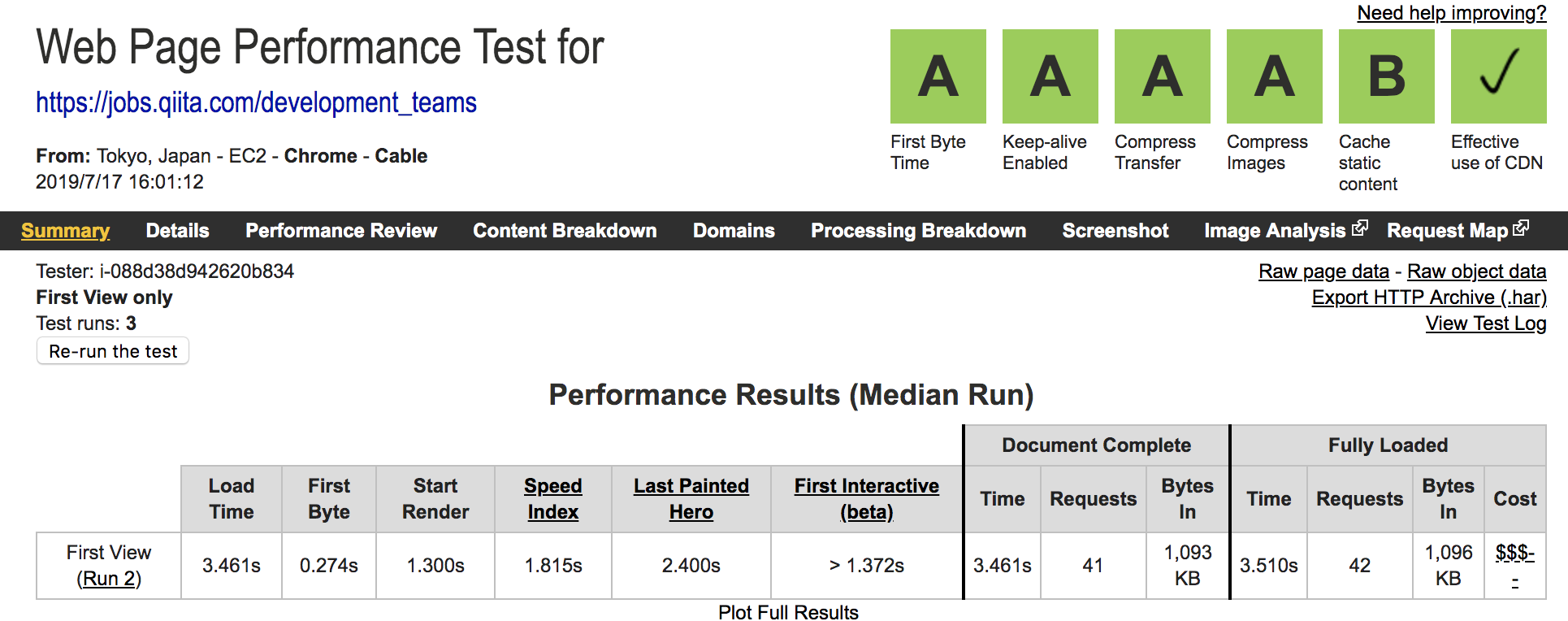Click the First Byte Time label
Viewport: 1568px width, 621px height.
[928, 152]
